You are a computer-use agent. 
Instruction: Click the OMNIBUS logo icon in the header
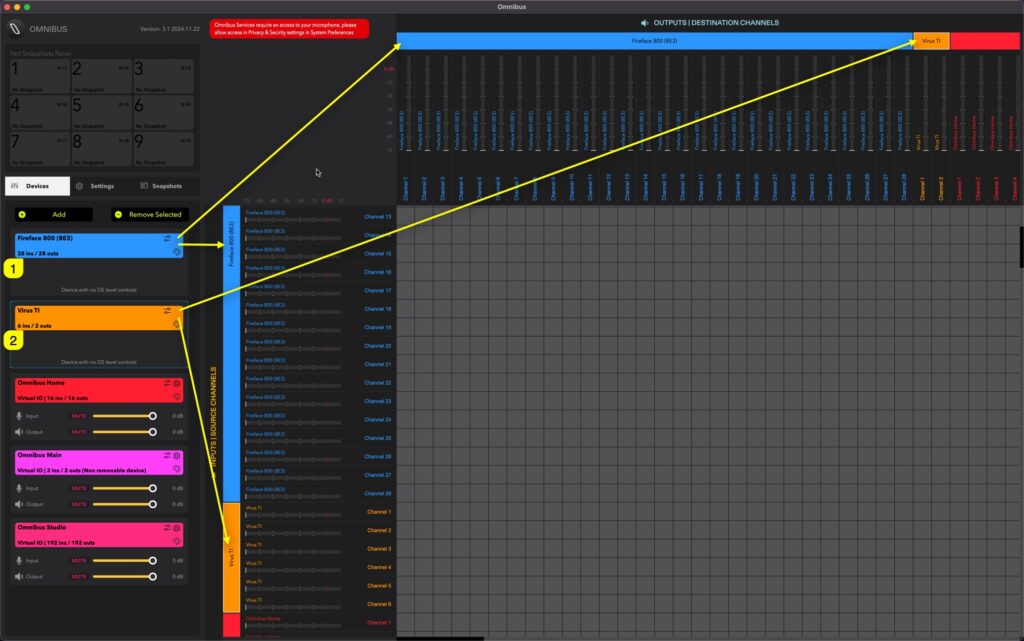click(15, 28)
